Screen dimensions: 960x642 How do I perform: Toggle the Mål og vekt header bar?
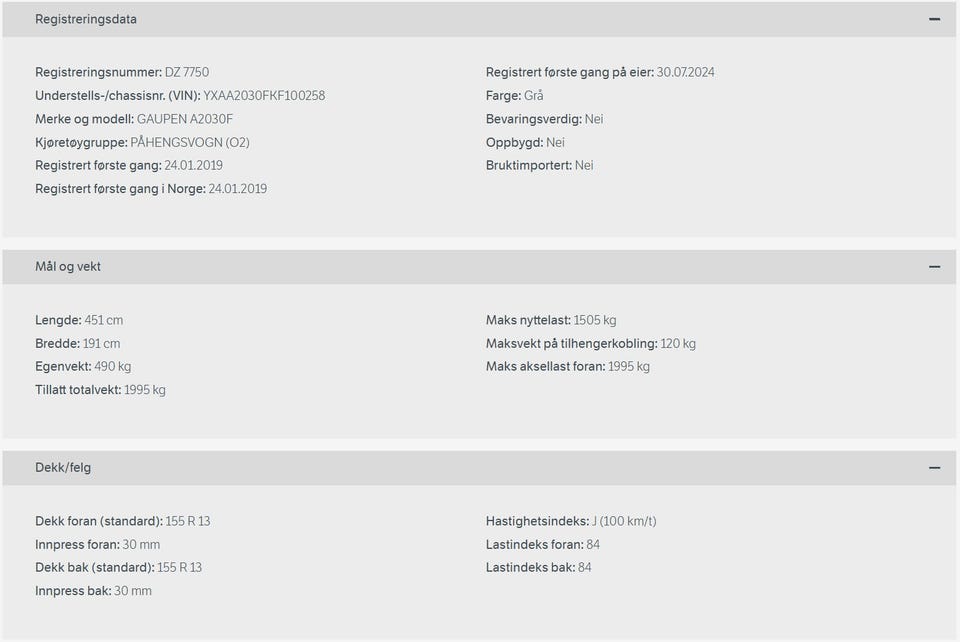pos(479,267)
